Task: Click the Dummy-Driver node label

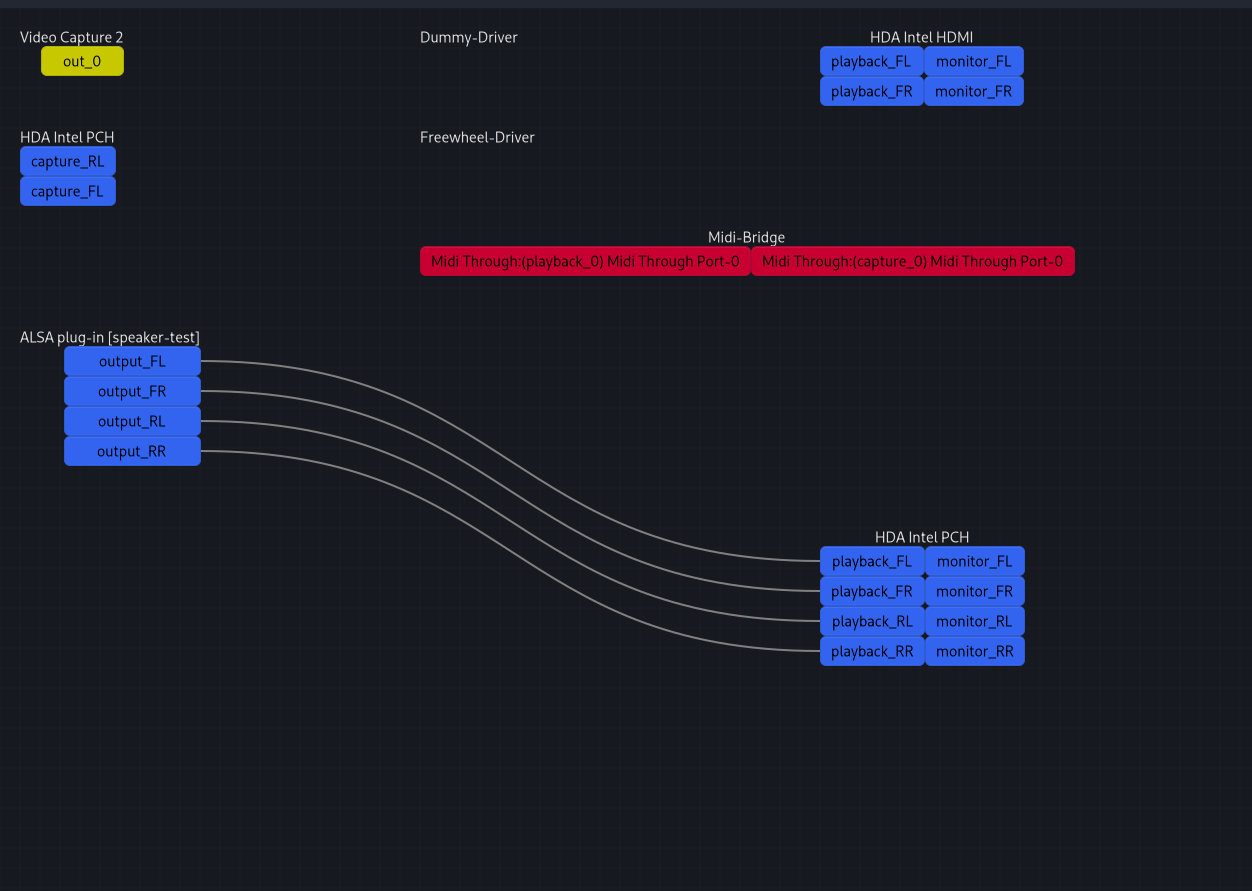Action: [x=469, y=37]
